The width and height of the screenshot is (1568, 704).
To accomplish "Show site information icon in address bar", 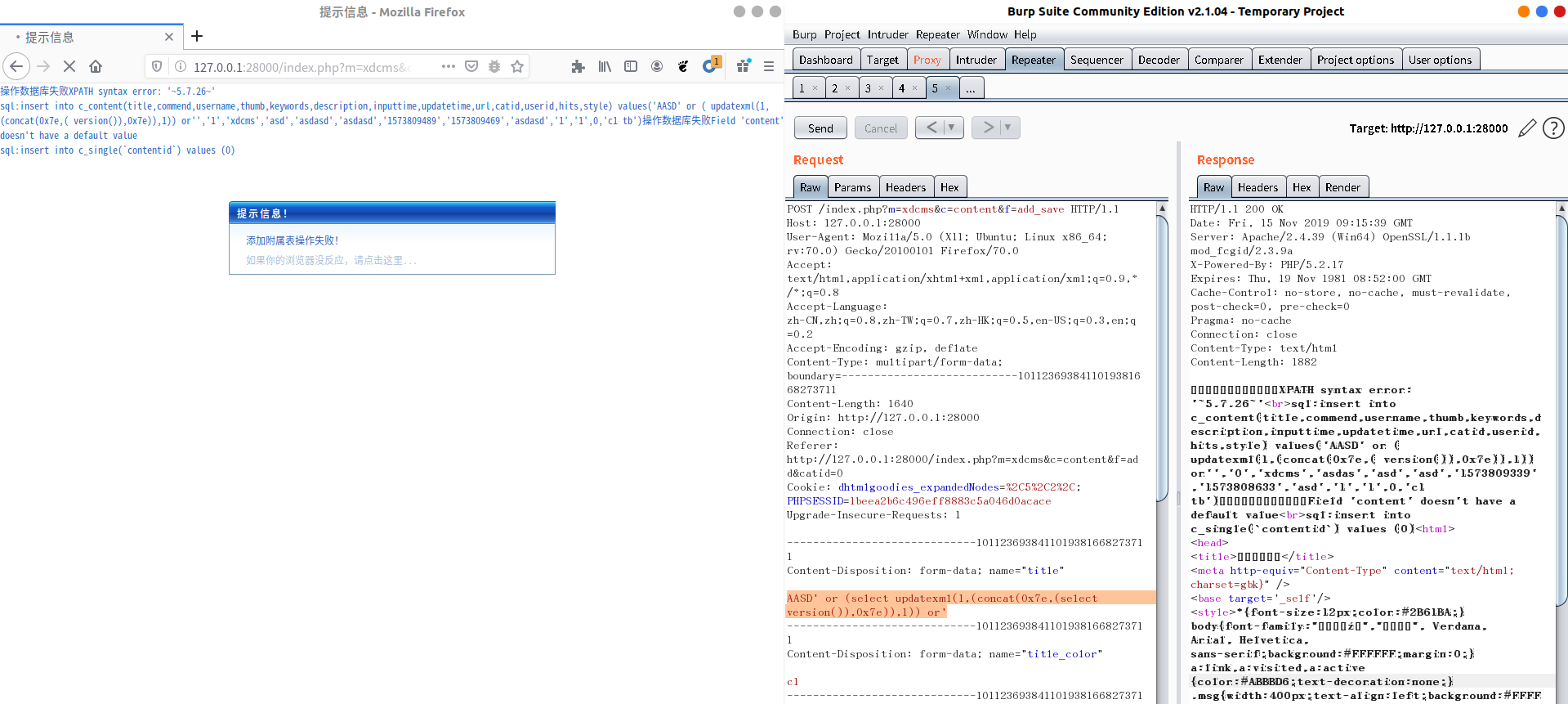I will pos(181,66).
